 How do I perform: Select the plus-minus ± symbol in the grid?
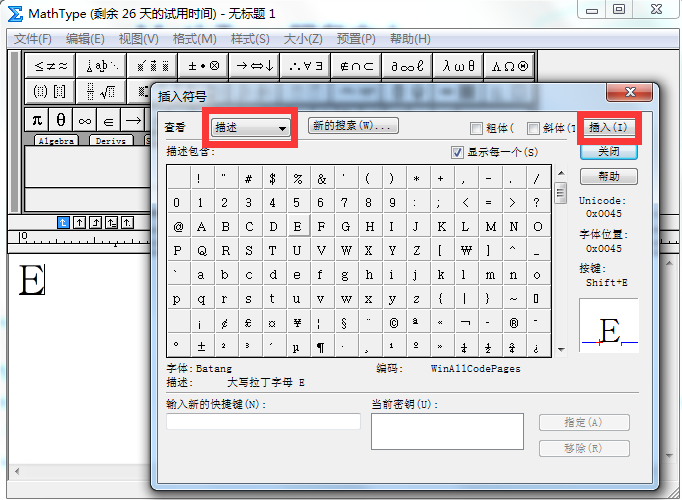[201, 347]
